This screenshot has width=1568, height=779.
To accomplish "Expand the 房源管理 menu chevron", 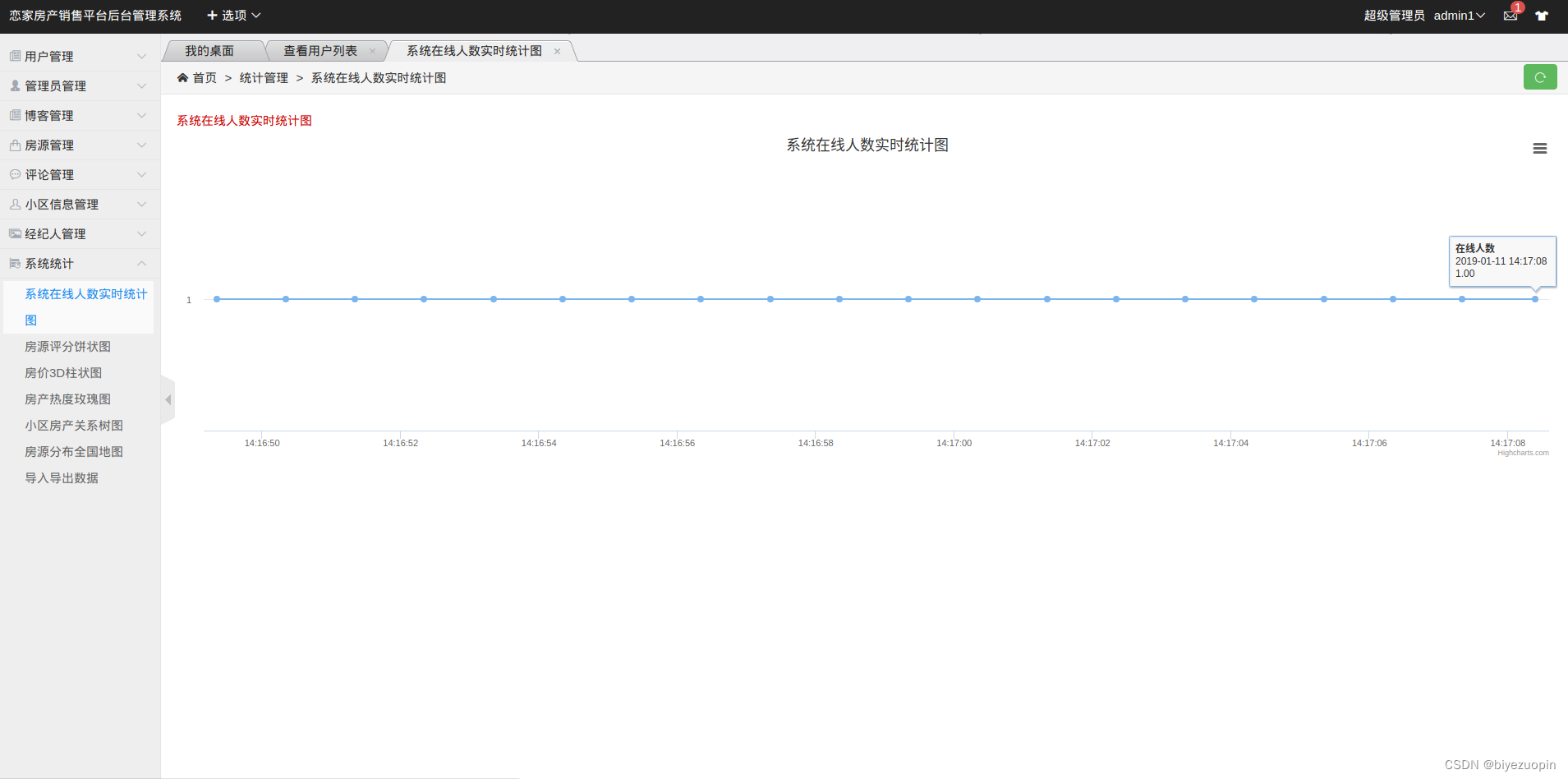I will 141,145.
